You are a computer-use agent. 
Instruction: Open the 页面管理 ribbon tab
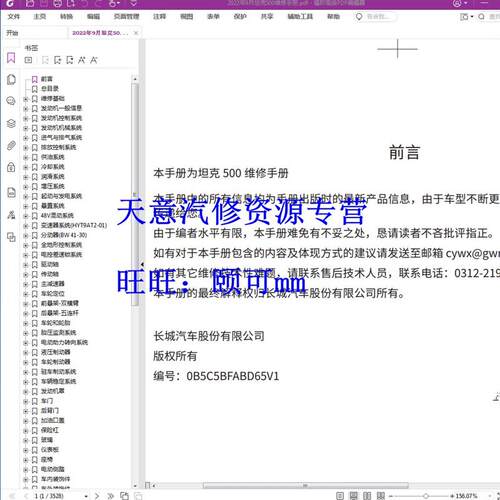point(126,17)
